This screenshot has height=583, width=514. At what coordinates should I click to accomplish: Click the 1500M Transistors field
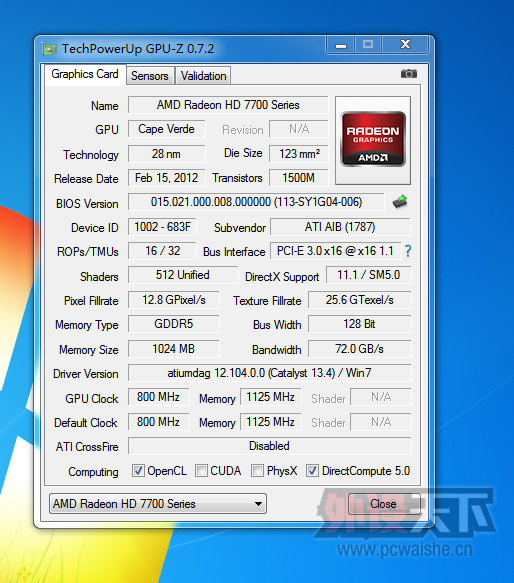click(x=299, y=178)
